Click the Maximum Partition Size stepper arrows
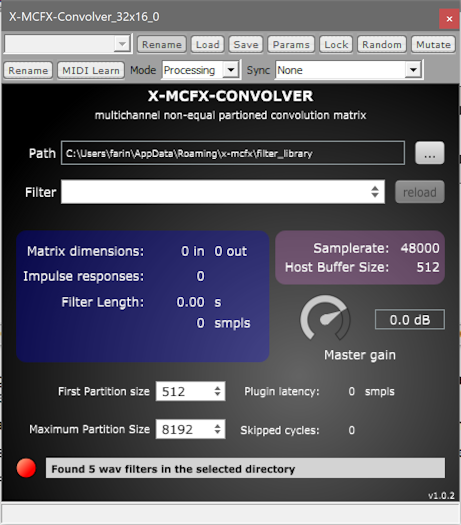The image size is (461, 525). (218, 429)
